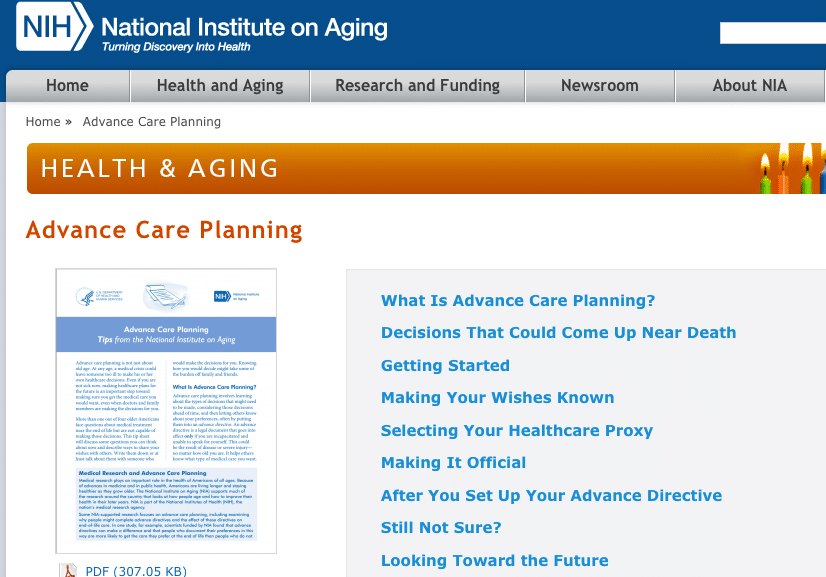Select the Research and Funding tab
The image size is (826, 577).
418,85
